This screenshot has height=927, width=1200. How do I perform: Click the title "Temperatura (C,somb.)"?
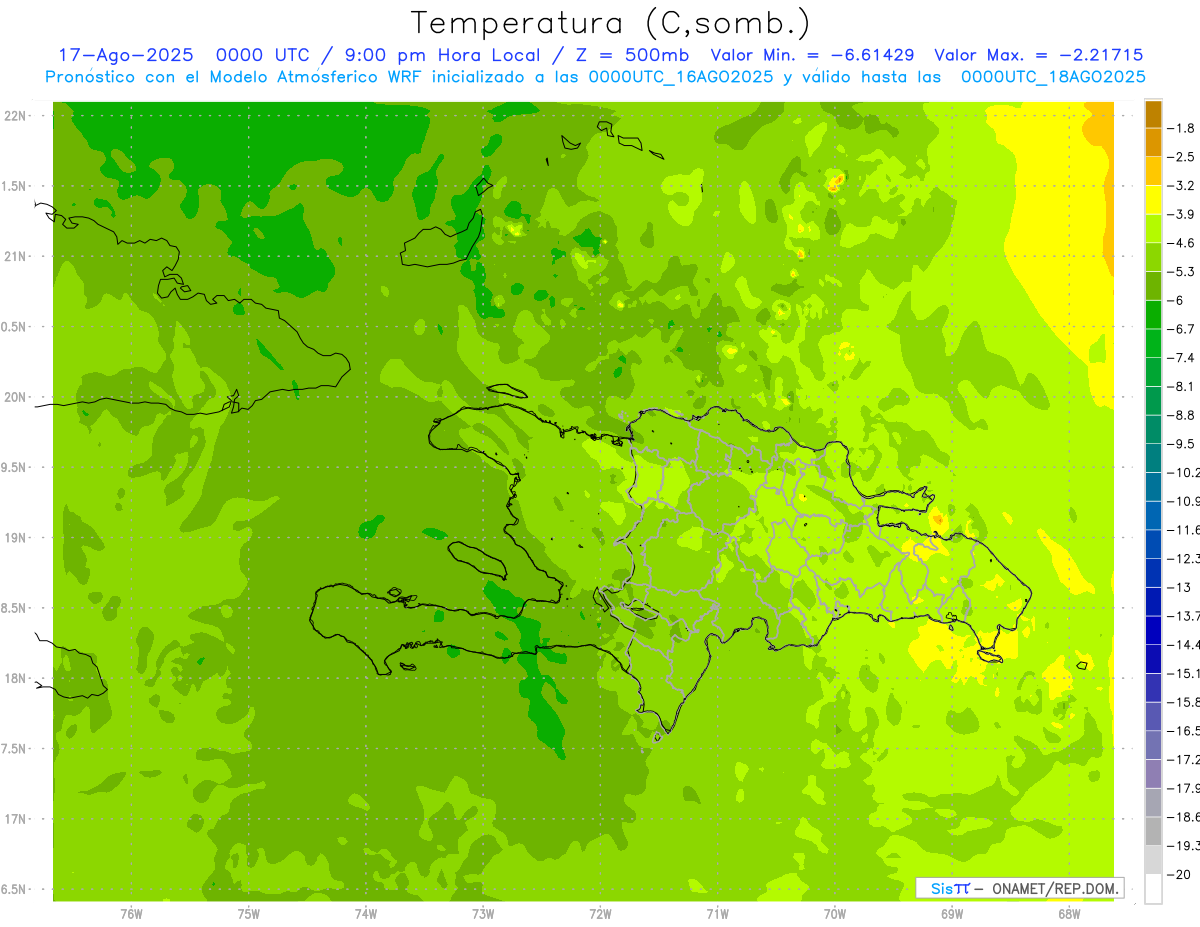610,23
